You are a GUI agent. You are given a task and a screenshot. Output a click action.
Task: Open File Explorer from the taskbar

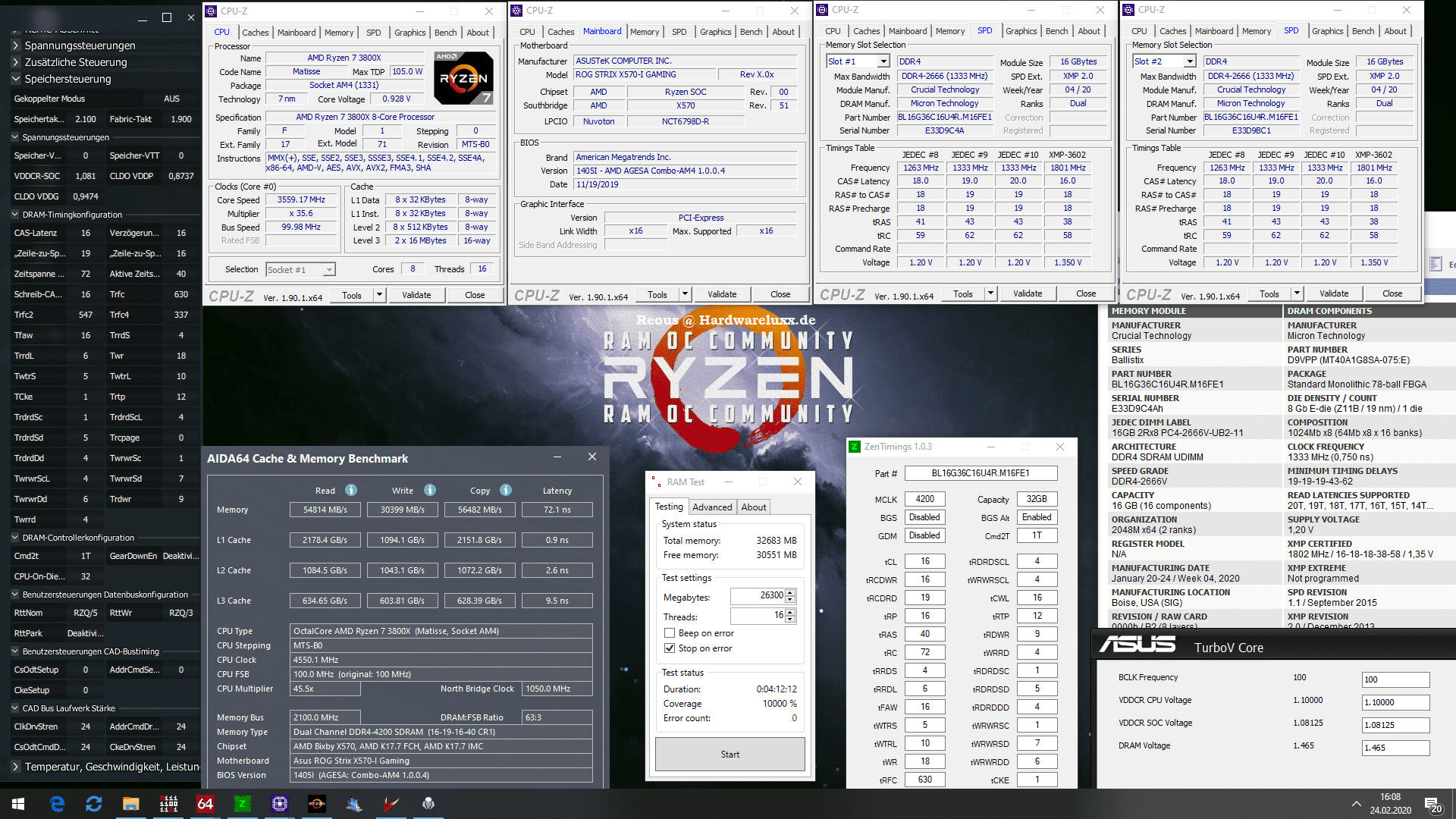tap(131, 804)
